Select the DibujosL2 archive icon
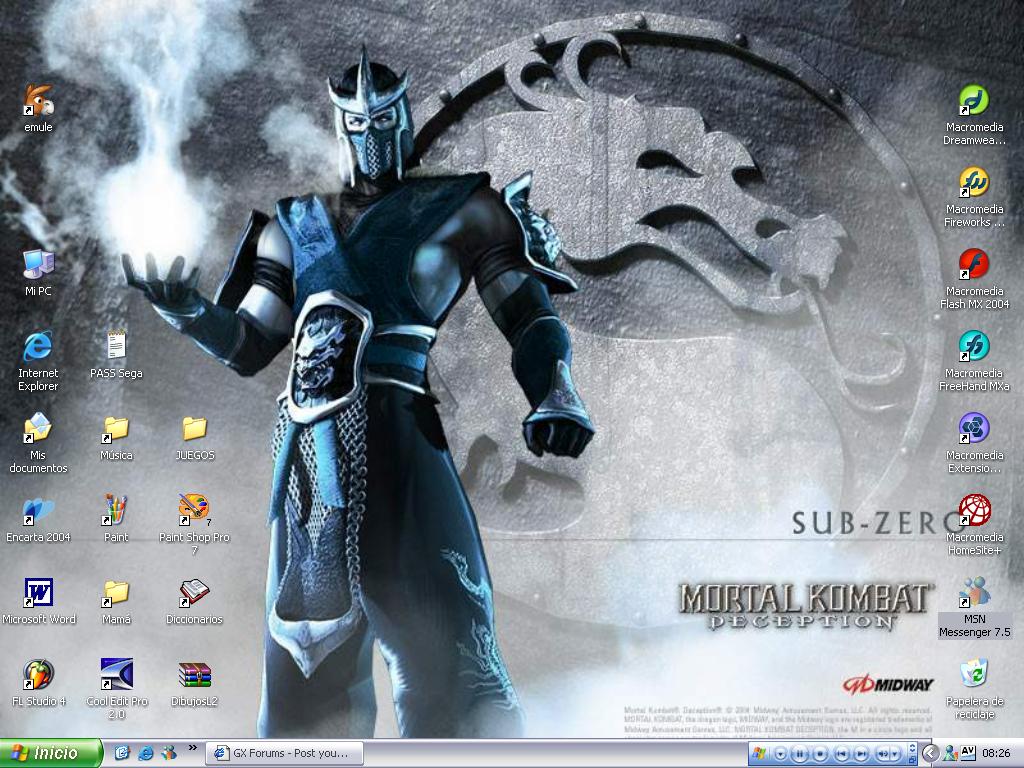Viewport: 1024px width, 768px height. [x=195, y=682]
